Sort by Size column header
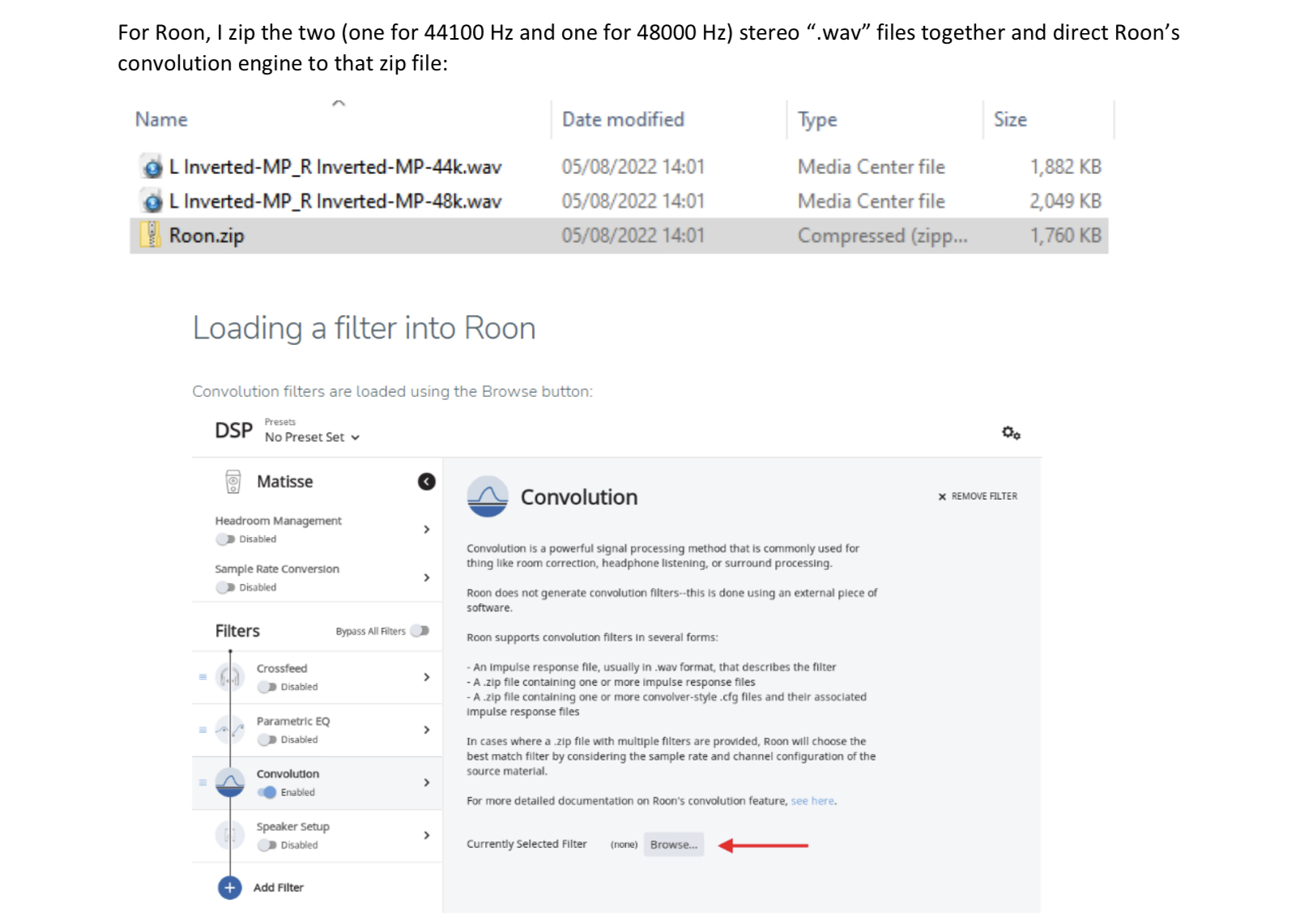Image resolution: width=1291 pixels, height=924 pixels. [1010, 120]
